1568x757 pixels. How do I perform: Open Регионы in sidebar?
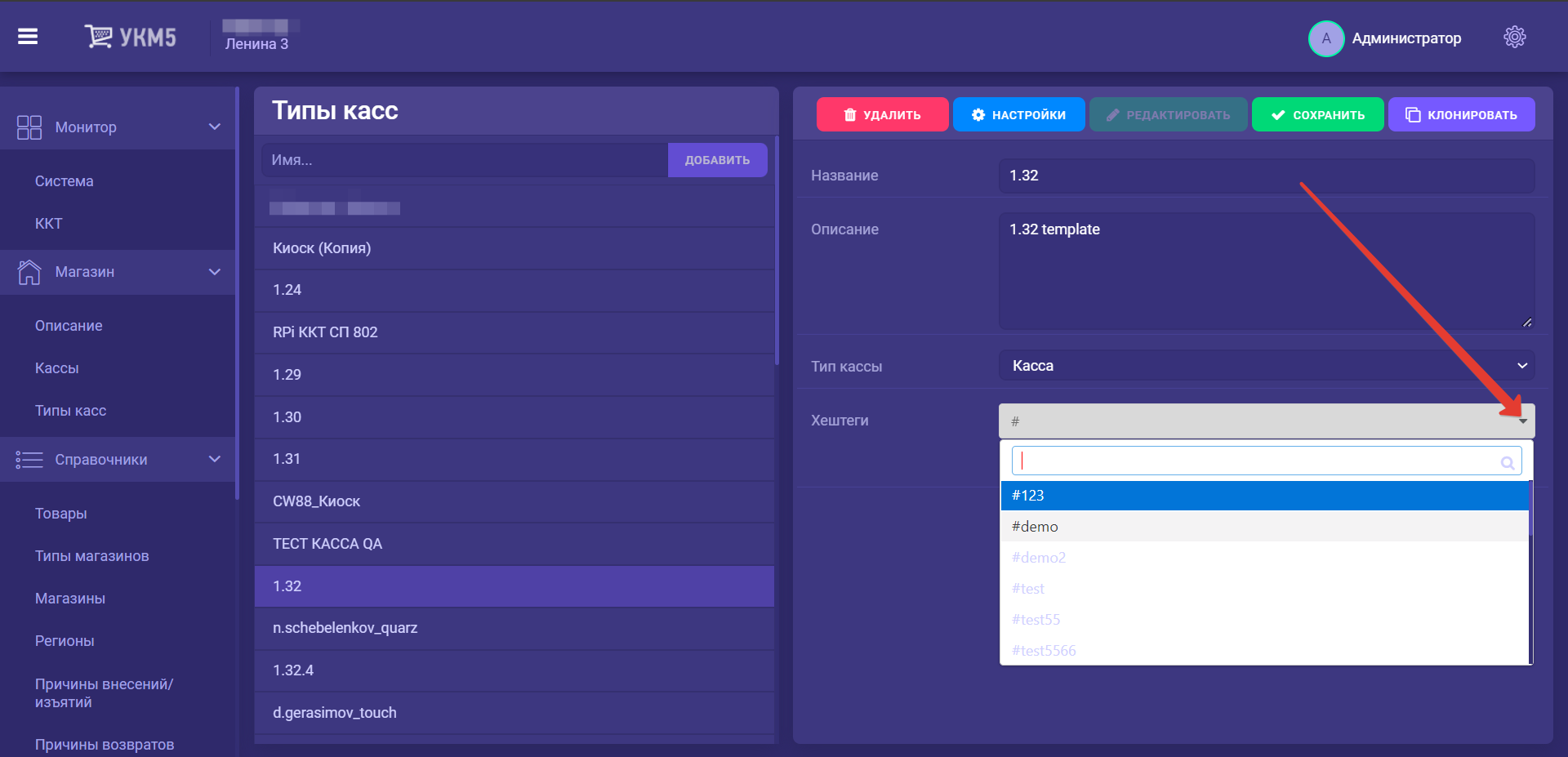click(64, 641)
